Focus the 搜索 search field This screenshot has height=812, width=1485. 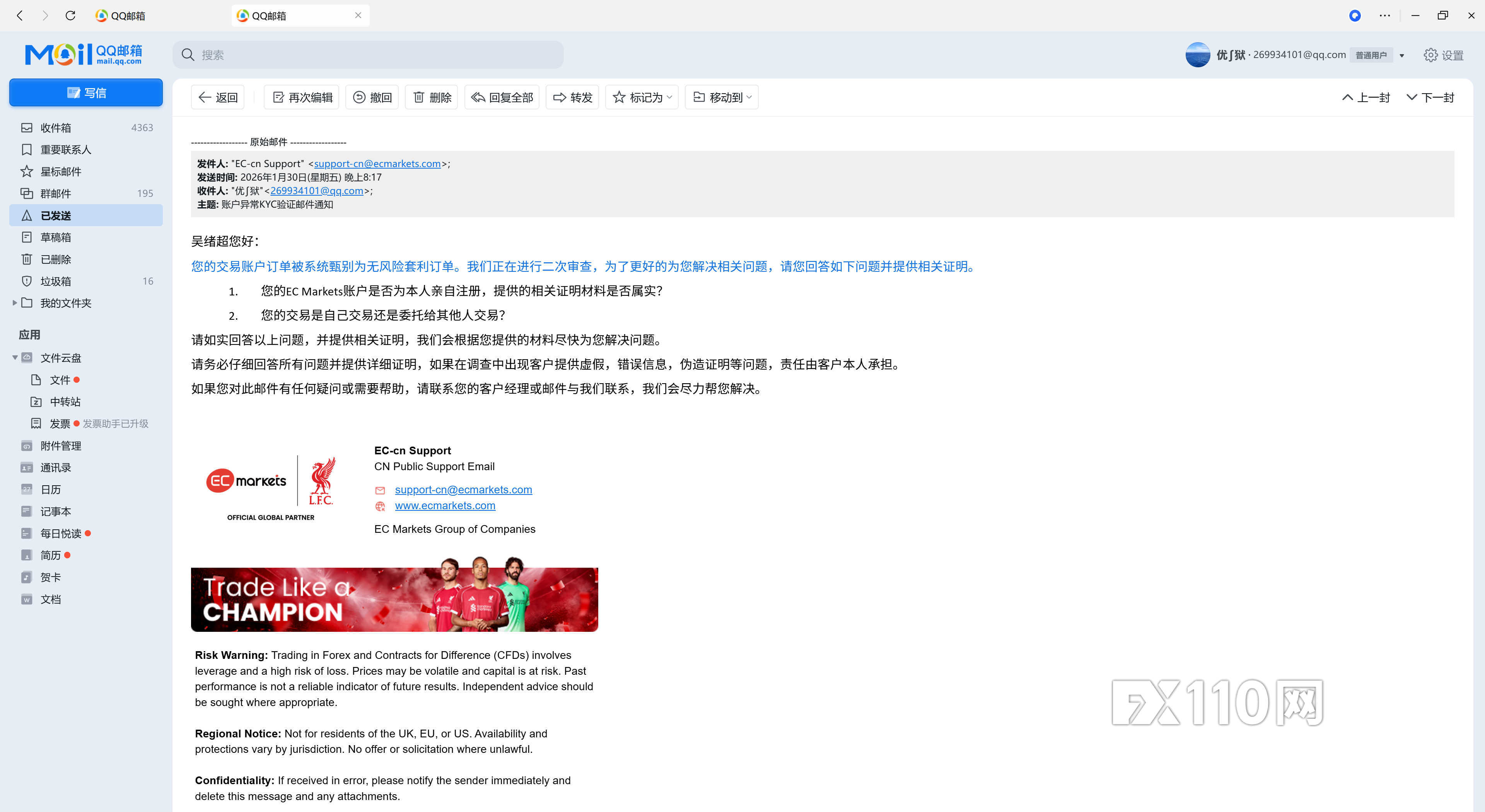point(368,55)
